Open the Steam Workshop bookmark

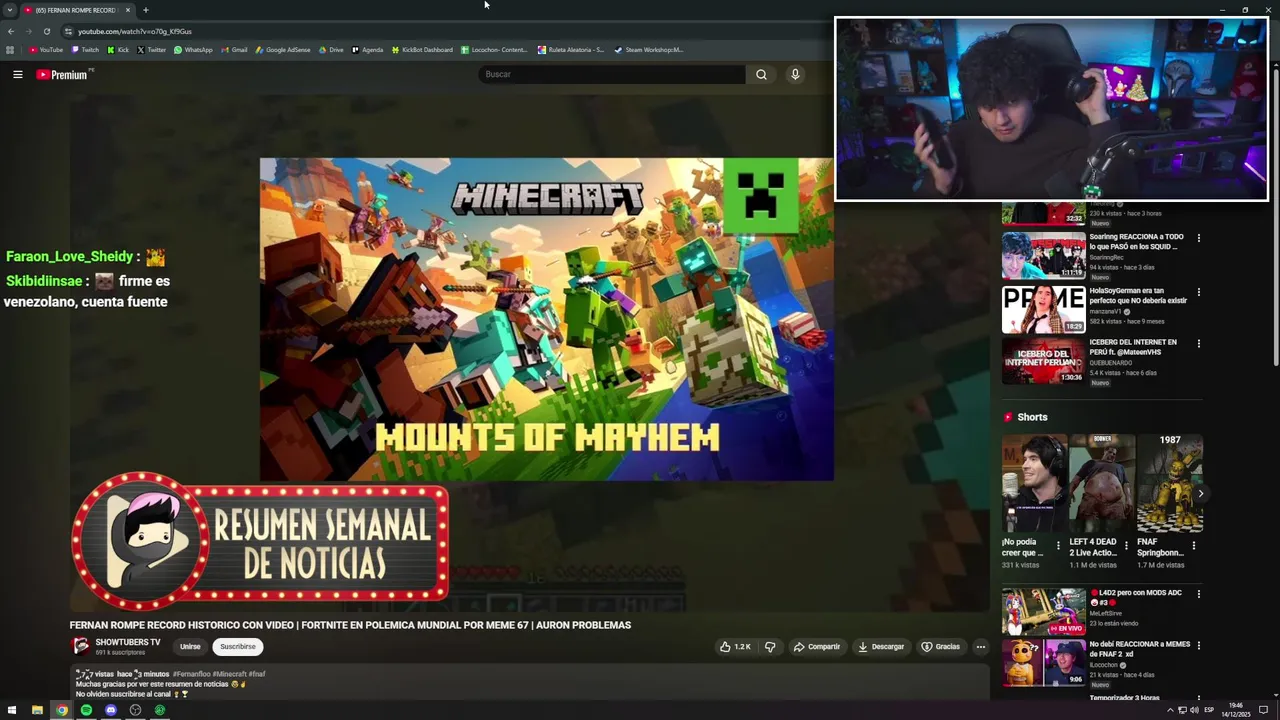tap(648, 50)
